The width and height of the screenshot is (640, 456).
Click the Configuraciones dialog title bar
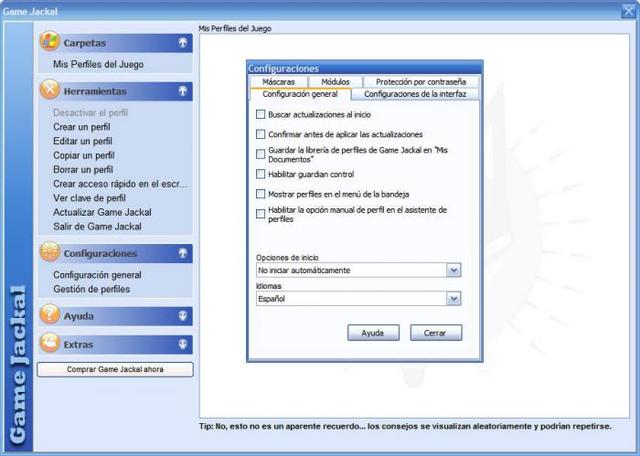[x=364, y=68]
